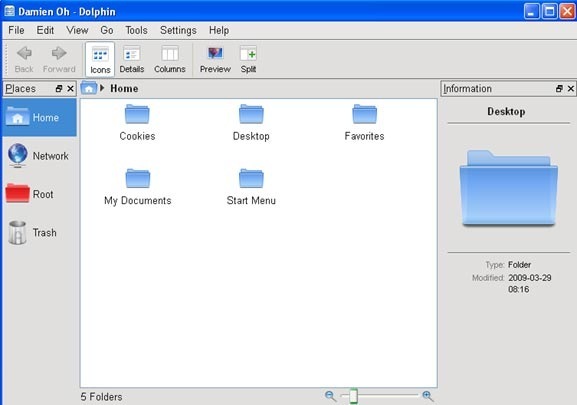This screenshot has width=577, height=405.
Task: Open the Settings menu
Action: 178,30
